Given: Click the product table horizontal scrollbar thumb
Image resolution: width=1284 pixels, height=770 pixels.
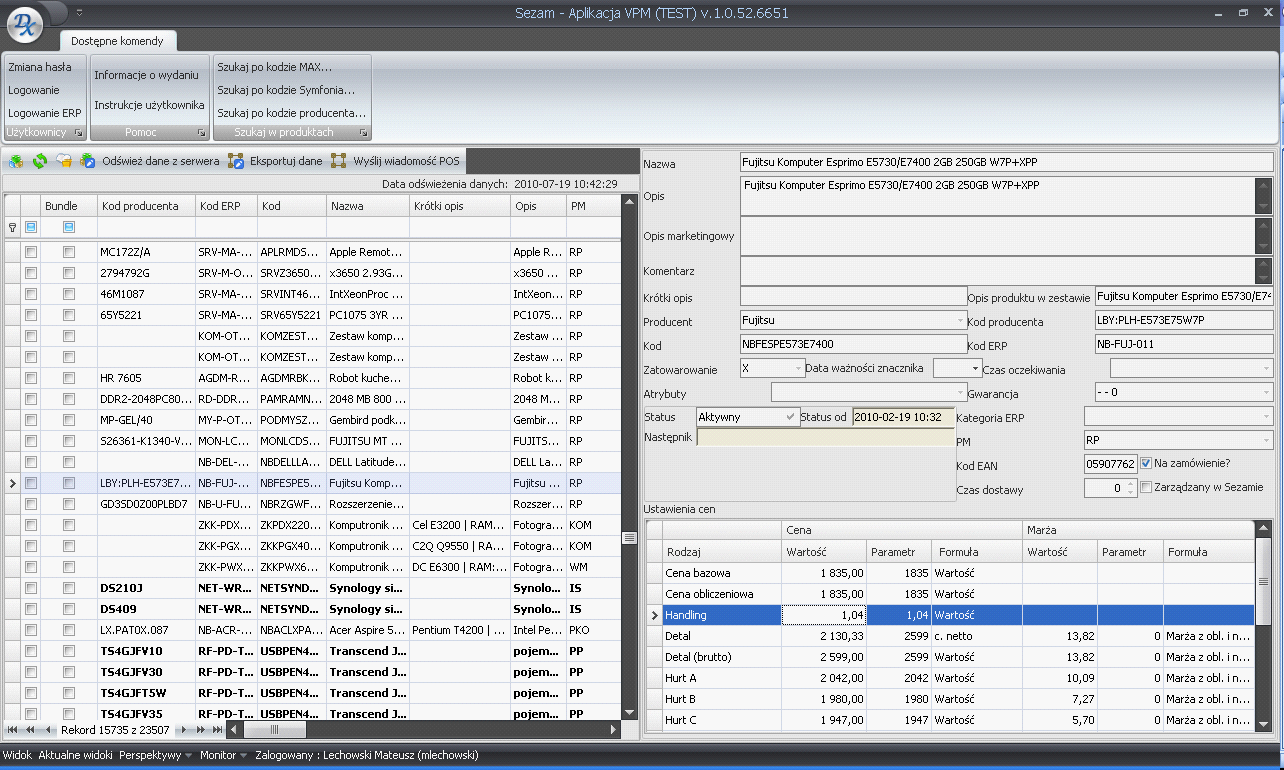Looking at the screenshot, I should [x=274, y=730].
